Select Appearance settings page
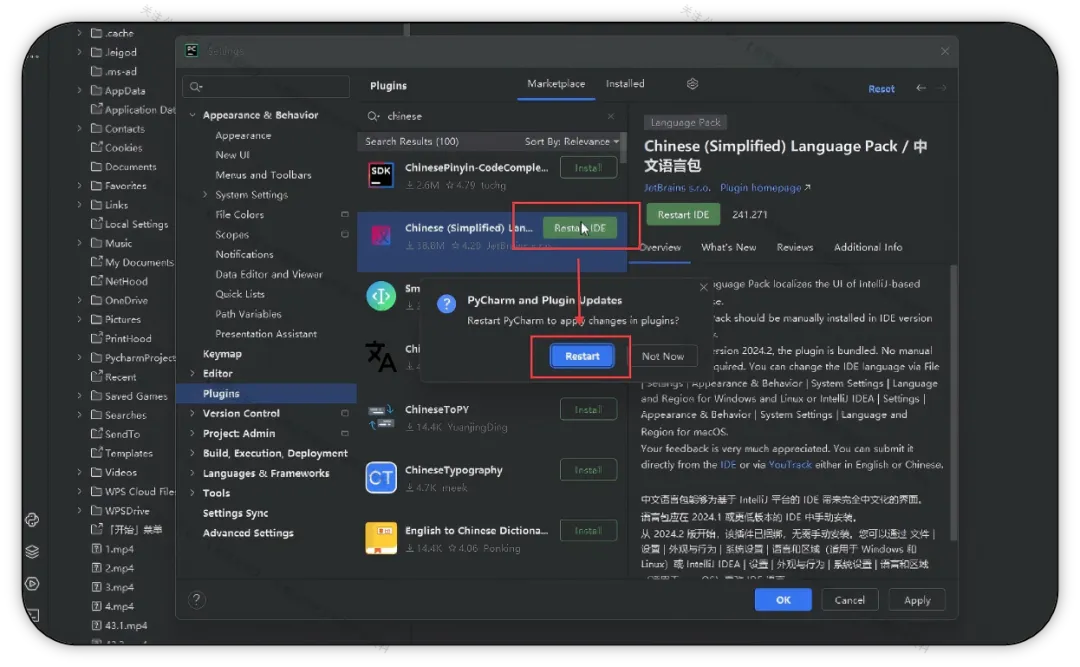The image size is (1080, 667). [x=243, y=136]
